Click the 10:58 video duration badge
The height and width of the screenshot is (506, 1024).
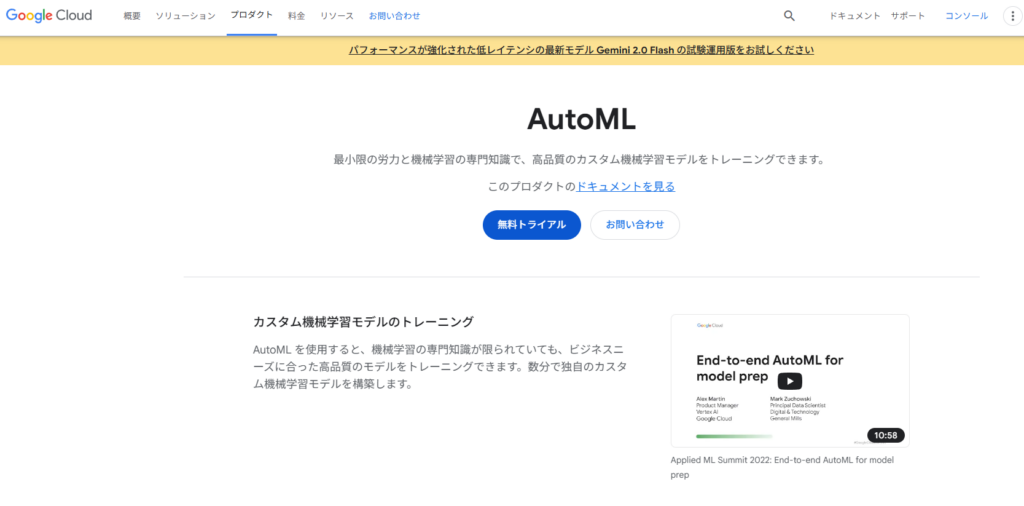click(885, 435)
